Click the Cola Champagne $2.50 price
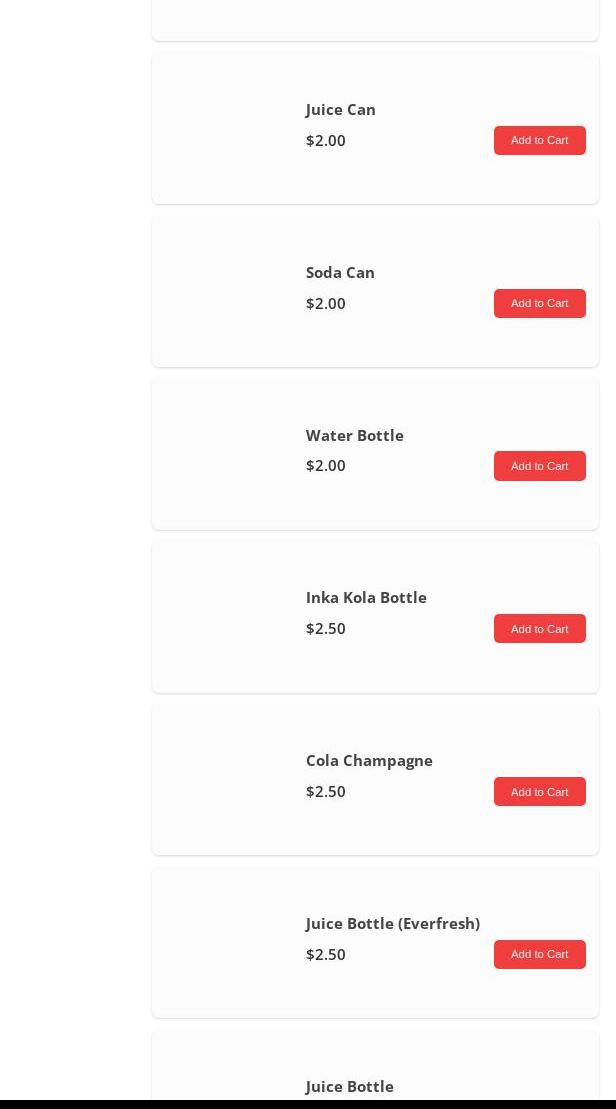Viewport: 616px width, 1109px height. click(325, 791)
